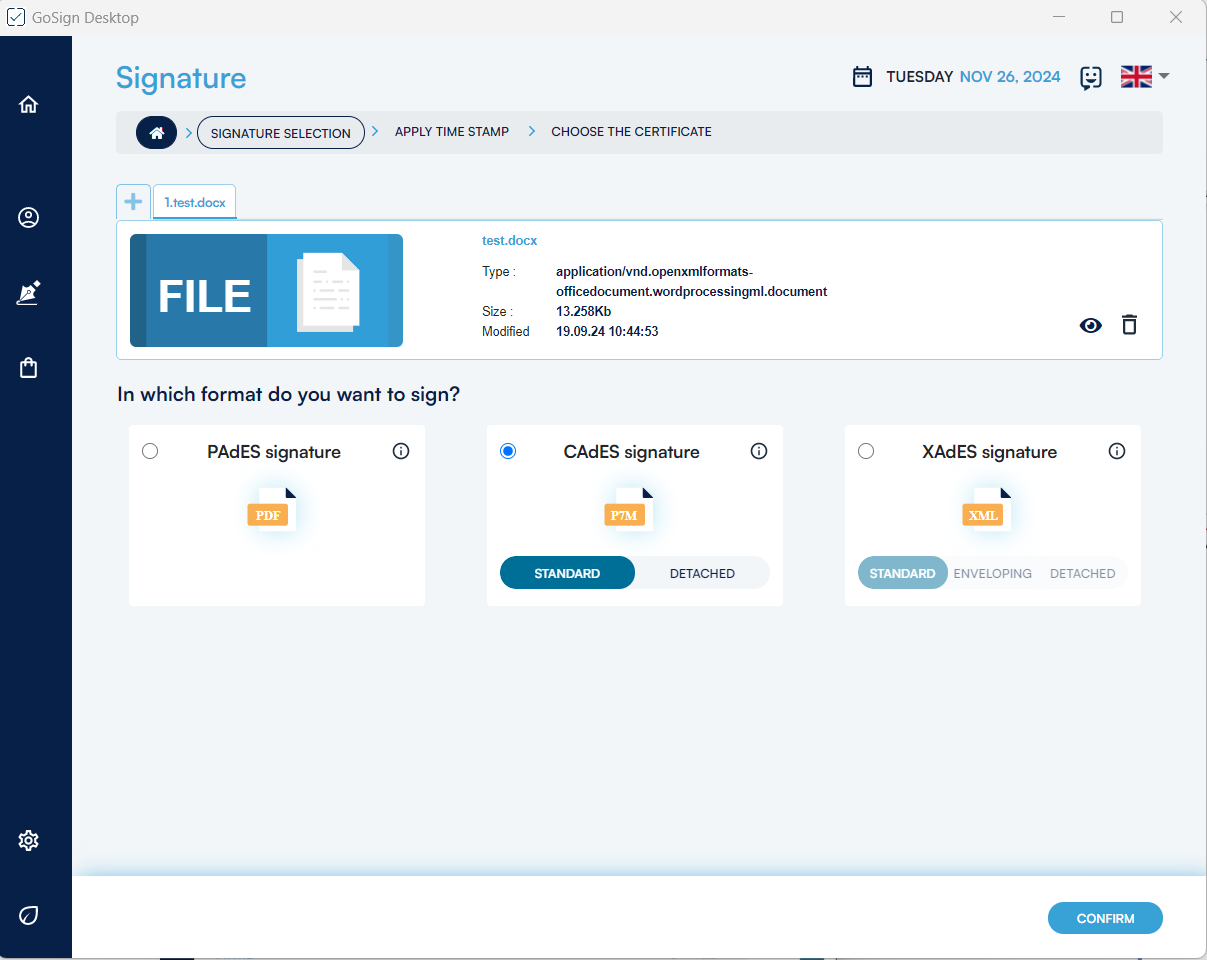Switch CAdES mode to Detached
The height and width of the screenshot is (960, 1207).
click(702, 573)
